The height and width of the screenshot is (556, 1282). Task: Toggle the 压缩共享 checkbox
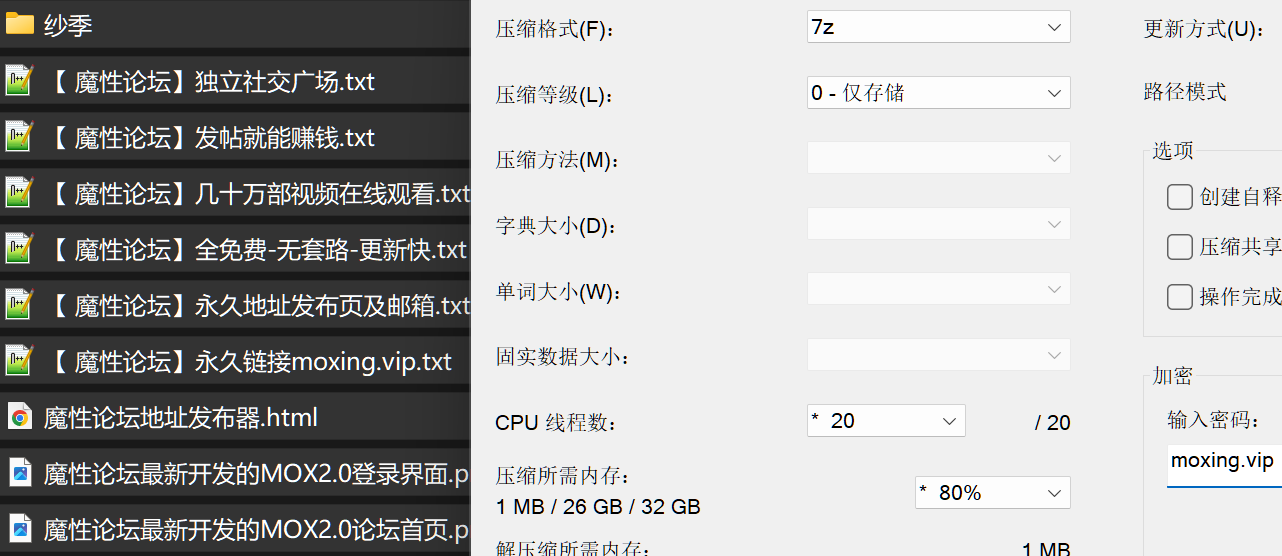(x=1180, y=247)
